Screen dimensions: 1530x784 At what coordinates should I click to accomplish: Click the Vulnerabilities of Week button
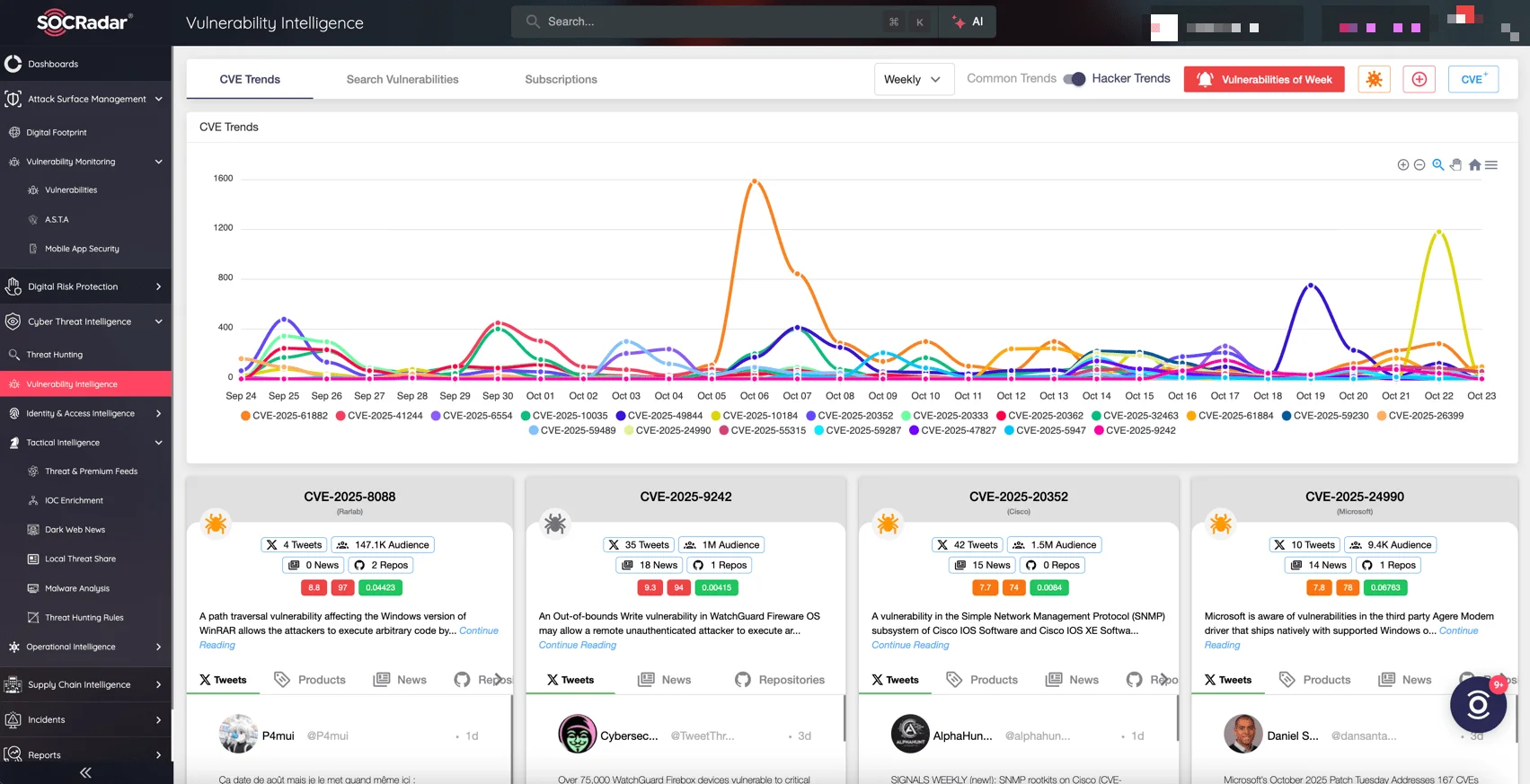click(x=1264, y=79)
